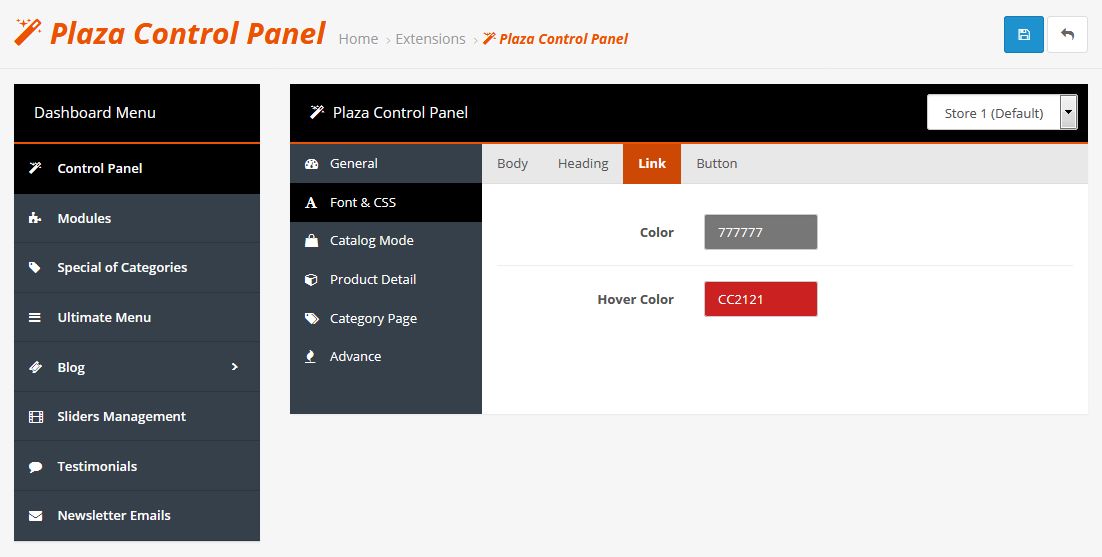The width and height of the screenshot is (1102, 557).
Task: Click the Modules puzzle-piece icon
Action: [x=34, y=218]
